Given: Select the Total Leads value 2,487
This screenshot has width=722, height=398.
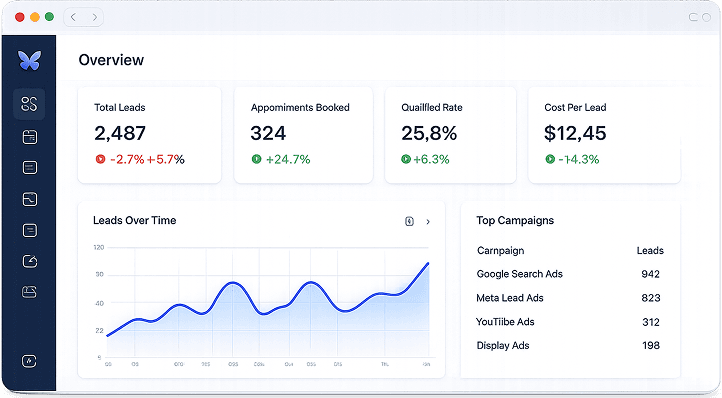Looking at the screenshot, I should point(120,133).
